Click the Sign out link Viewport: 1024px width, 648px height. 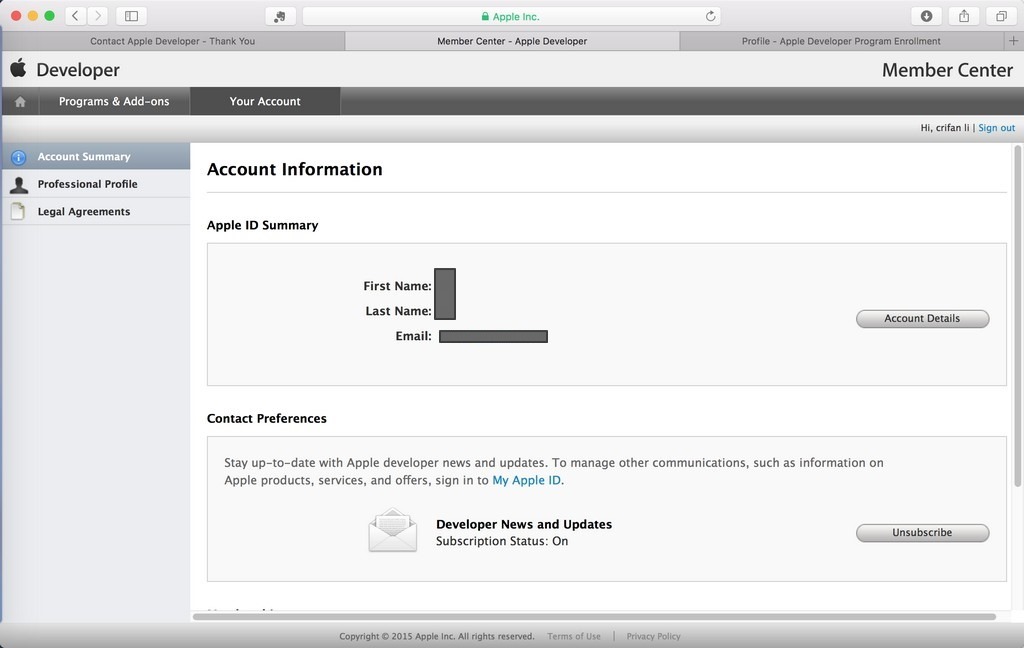tap(996, 128)
